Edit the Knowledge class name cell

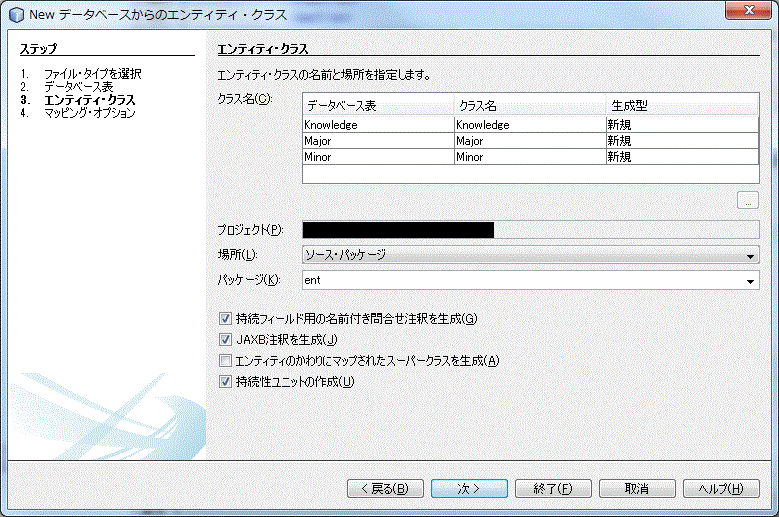(530, 125)
